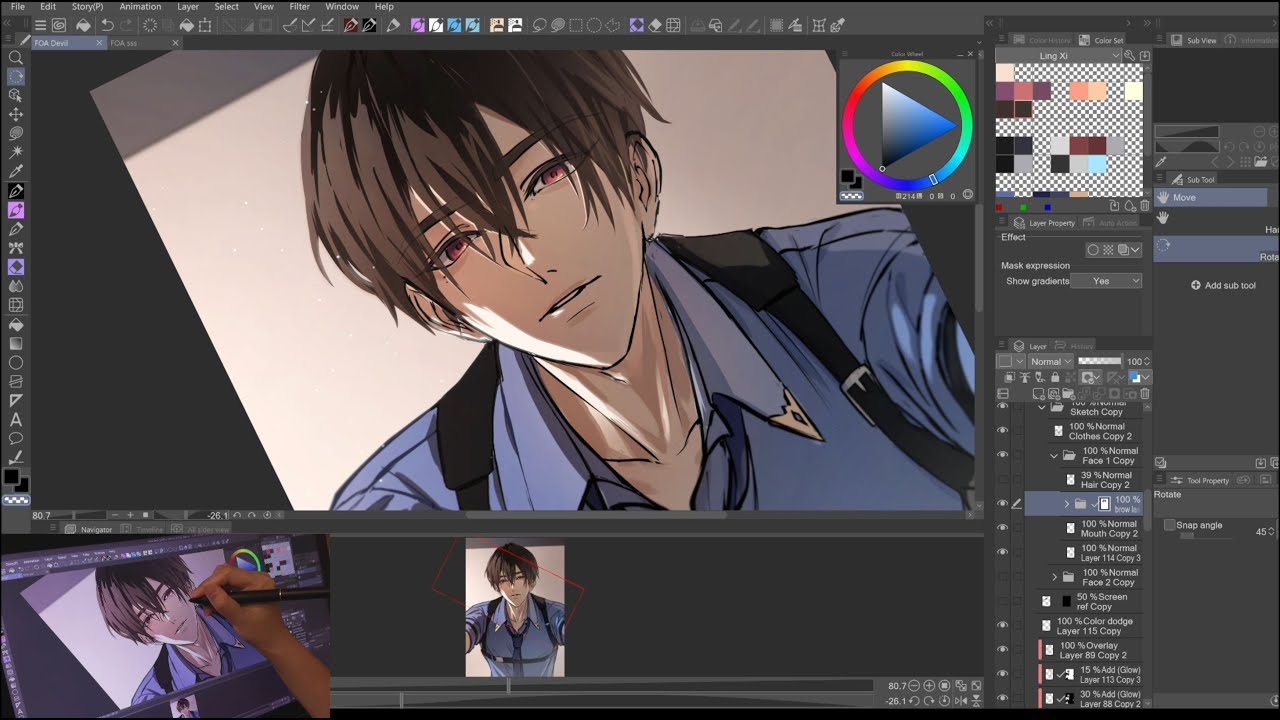
Task: Select the Gradient tool
Action: tap(16, 343)
